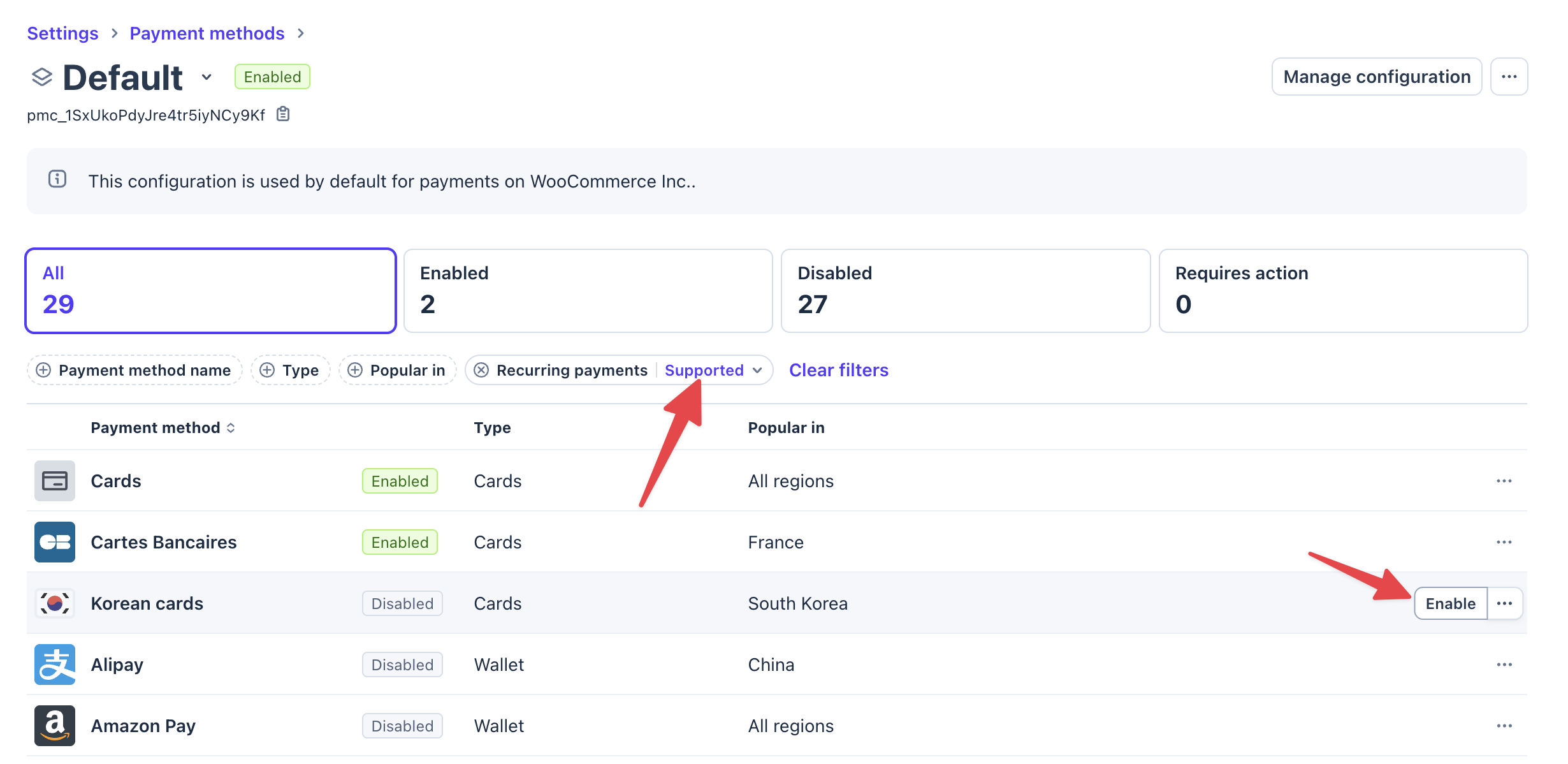Click the Cartes Bancaires logo icon

point(55,542)
